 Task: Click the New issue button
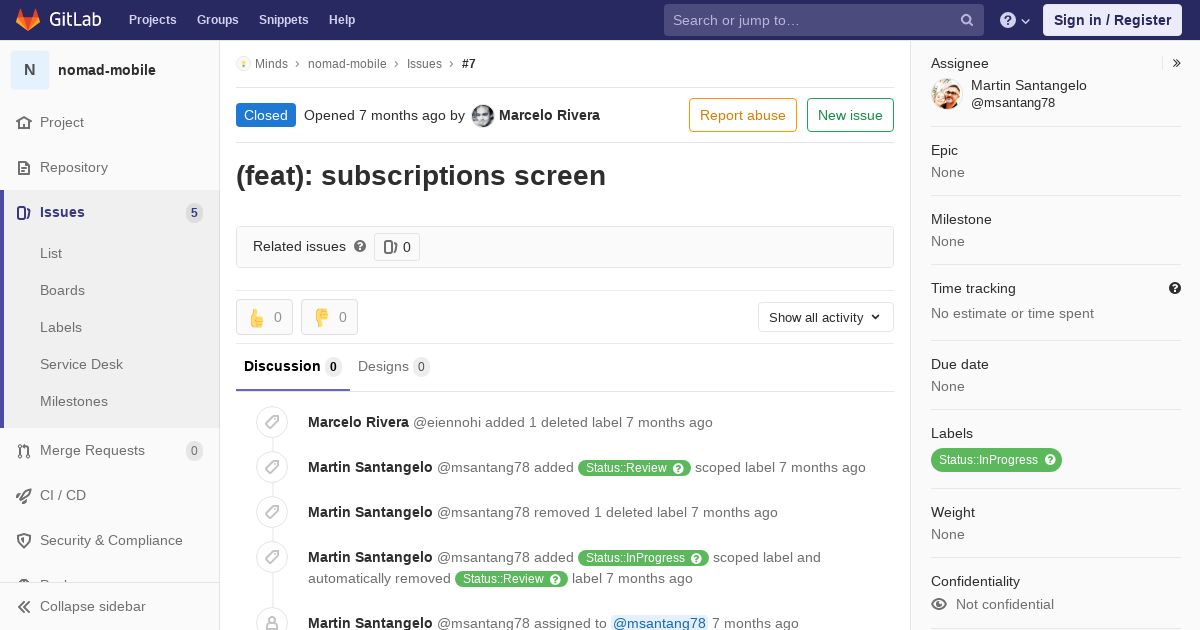click(850, 115)
